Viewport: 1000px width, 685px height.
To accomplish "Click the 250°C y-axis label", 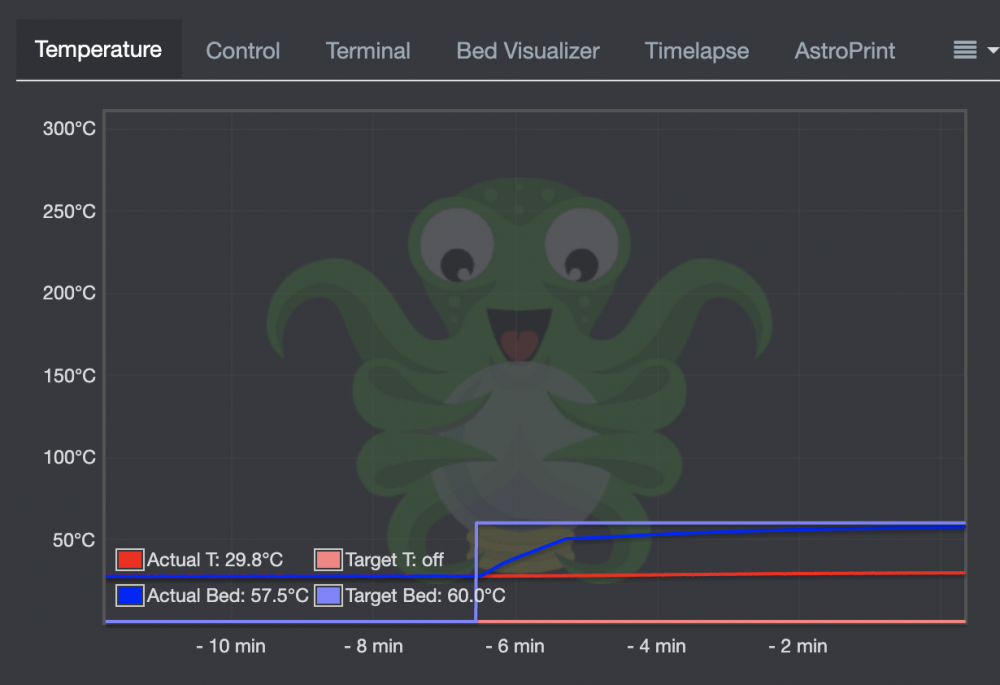I will pyautogui.click(x=69, y=212).
